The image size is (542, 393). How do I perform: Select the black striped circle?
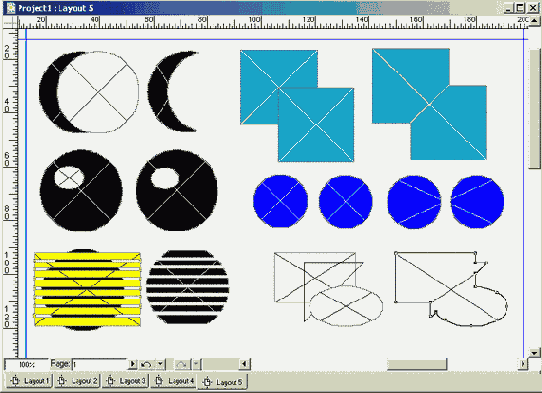pyautogui.click(x=187, y=287)
